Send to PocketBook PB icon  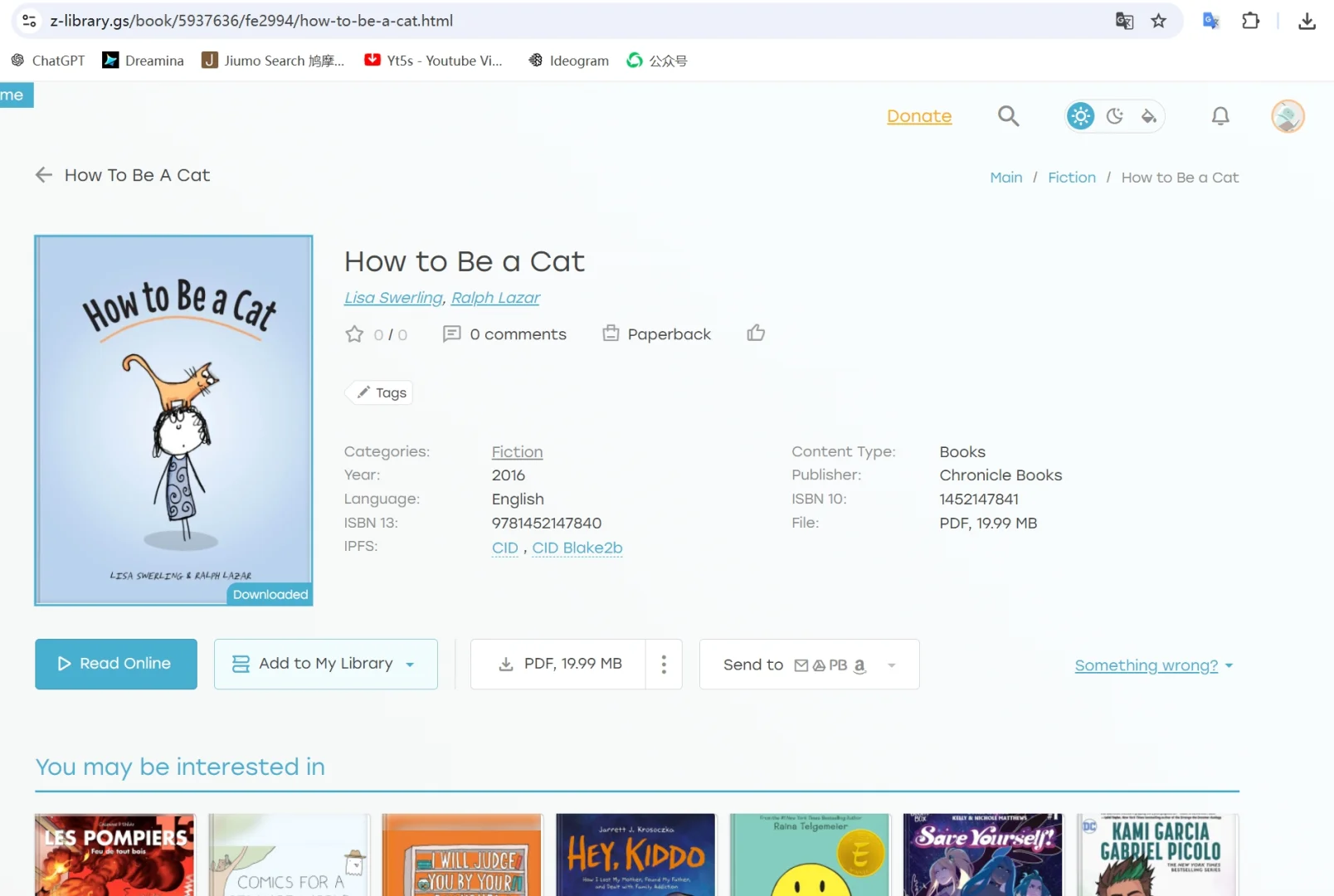pos(838,665)
